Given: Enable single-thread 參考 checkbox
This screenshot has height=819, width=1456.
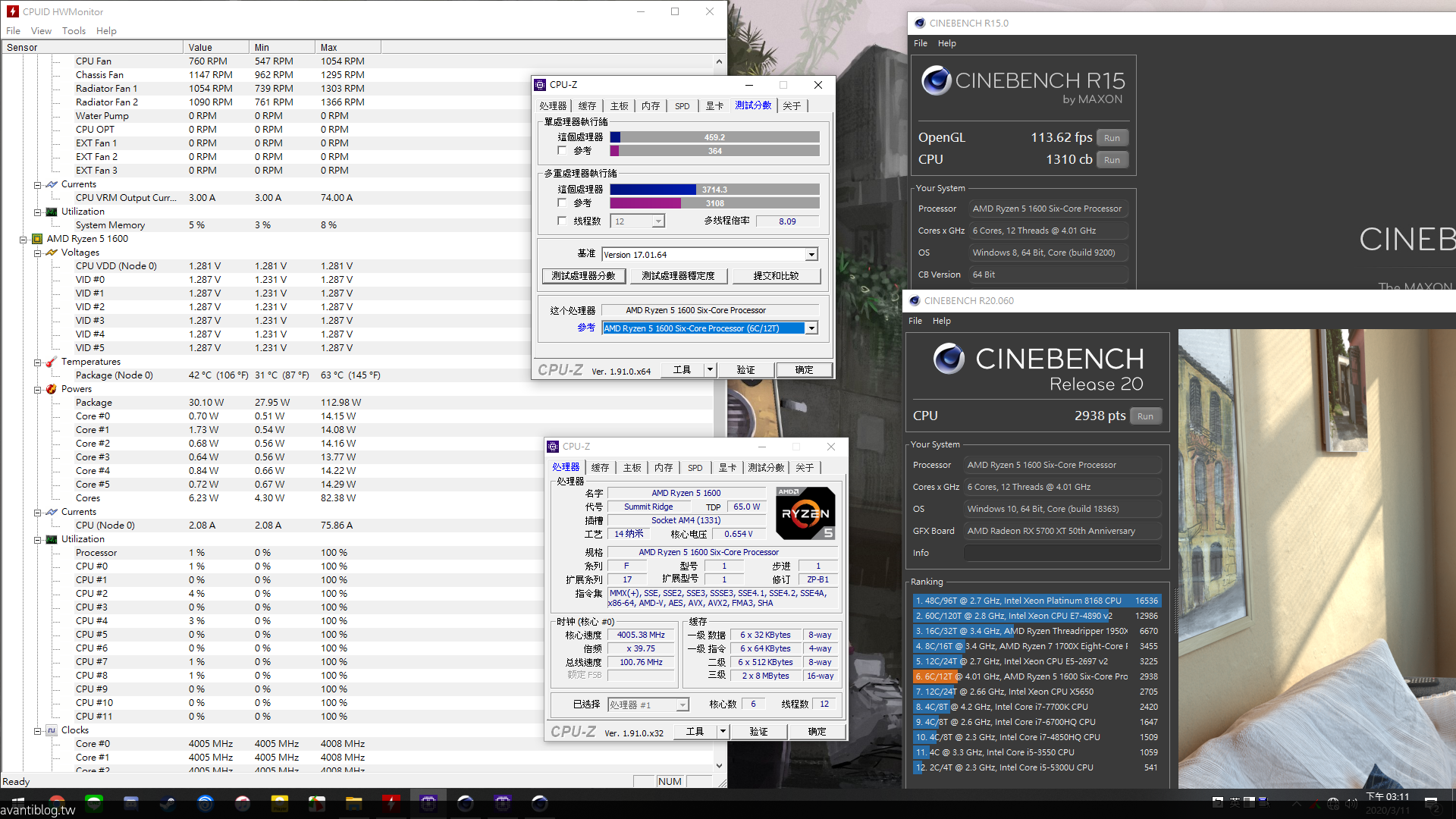Looking at the screenshot, I should [x=562, y=150].
